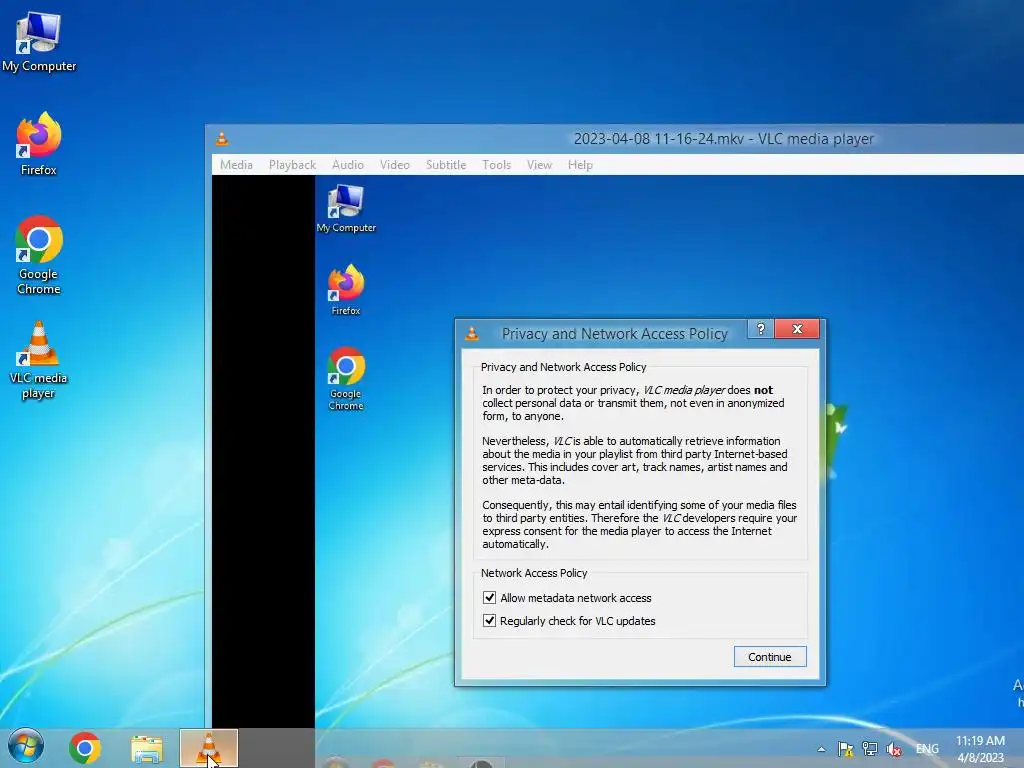Click the network tray icon

pyautogui.click(x=870, y=749)
